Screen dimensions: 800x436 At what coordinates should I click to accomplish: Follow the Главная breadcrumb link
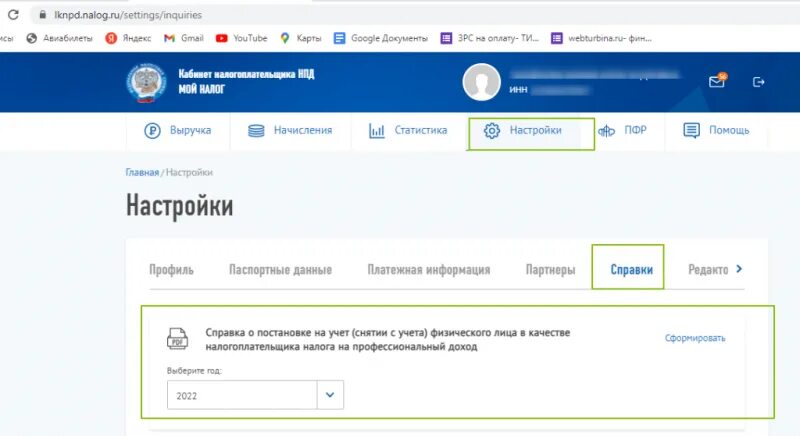(x=142, y=172)
